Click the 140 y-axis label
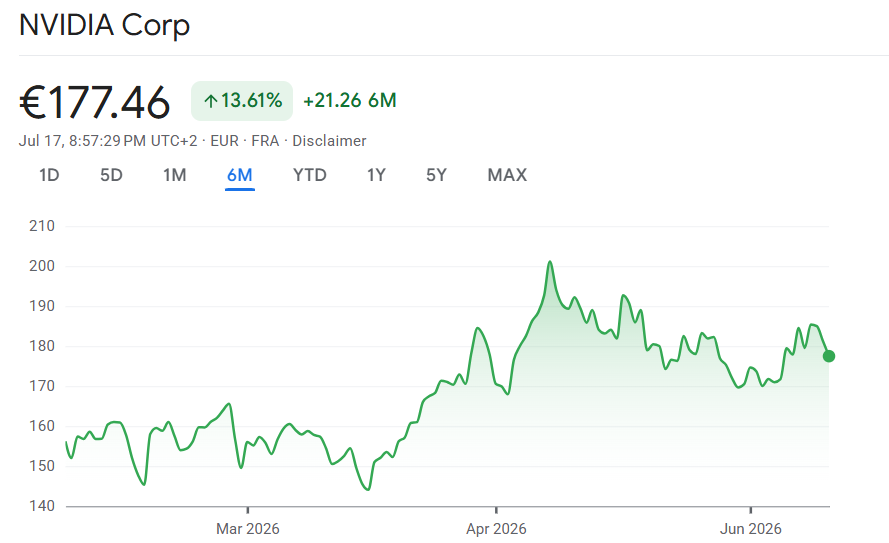889x543 pixels. point(42,506)
